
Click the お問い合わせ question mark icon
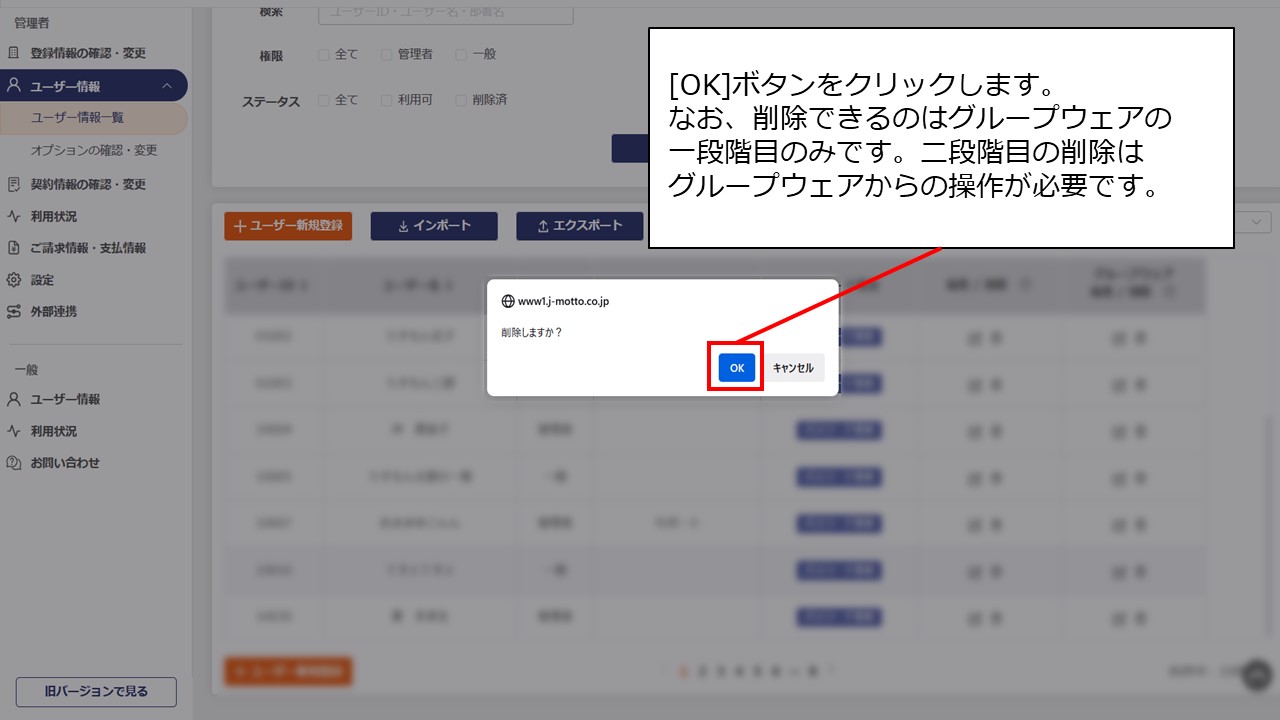point(14,462)
